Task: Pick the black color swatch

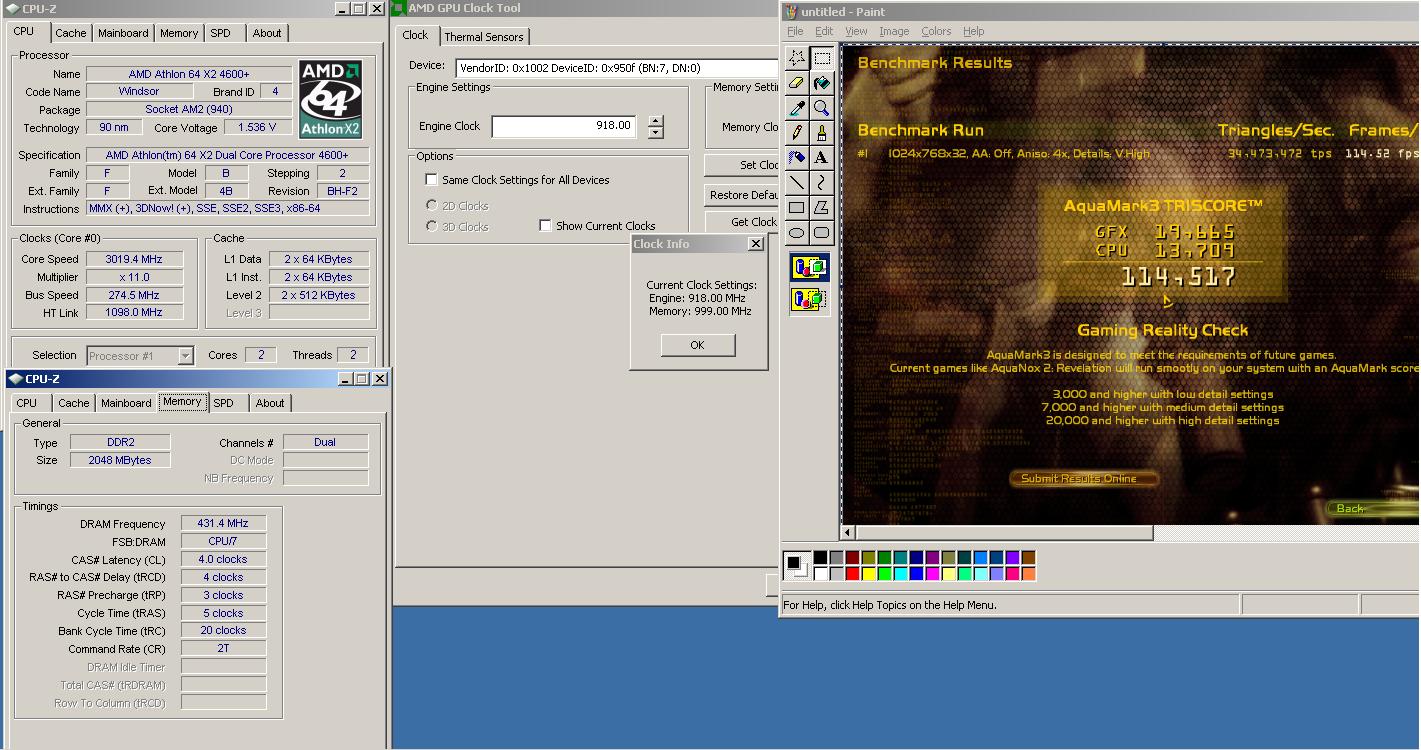Action: point(820,558)
